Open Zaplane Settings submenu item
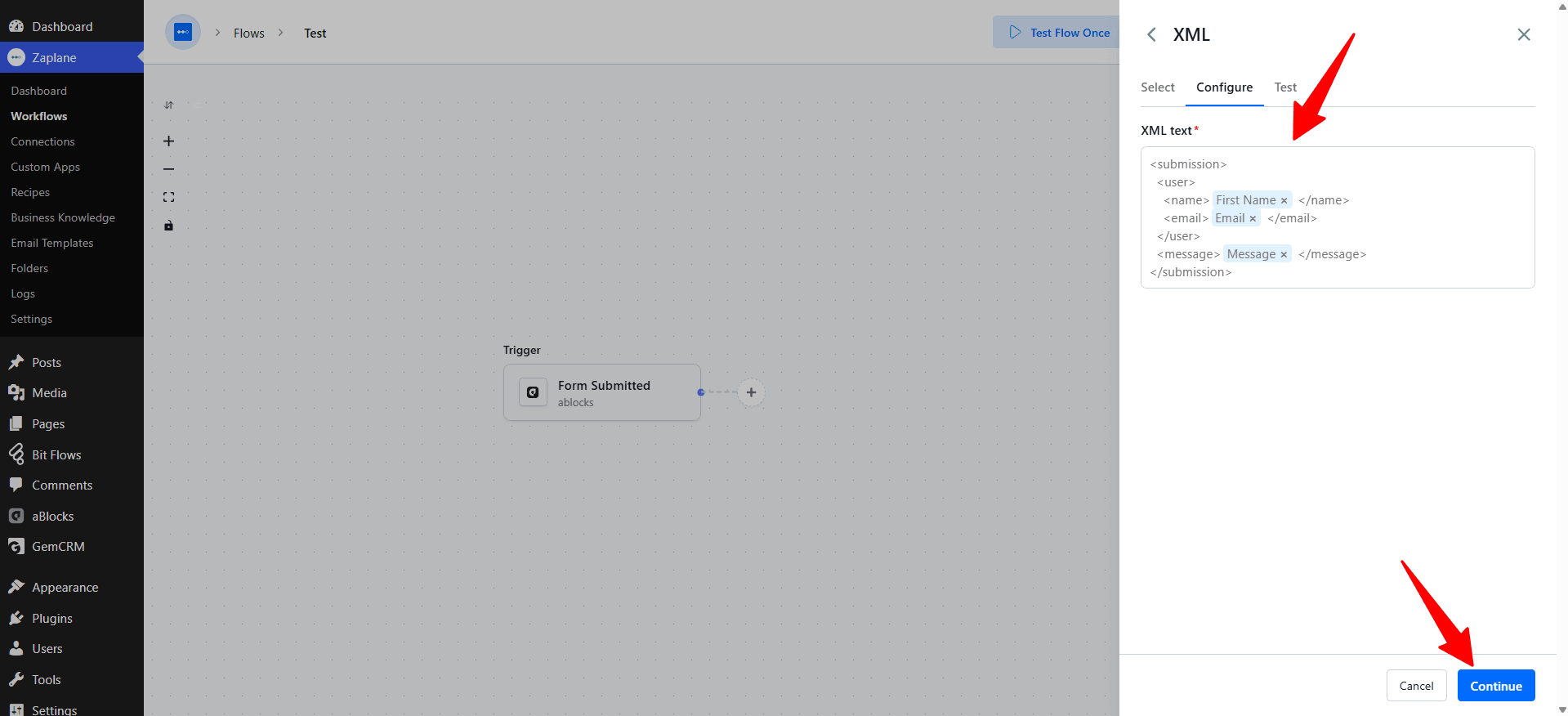The image size is (1568, 716). pos(32,319)
